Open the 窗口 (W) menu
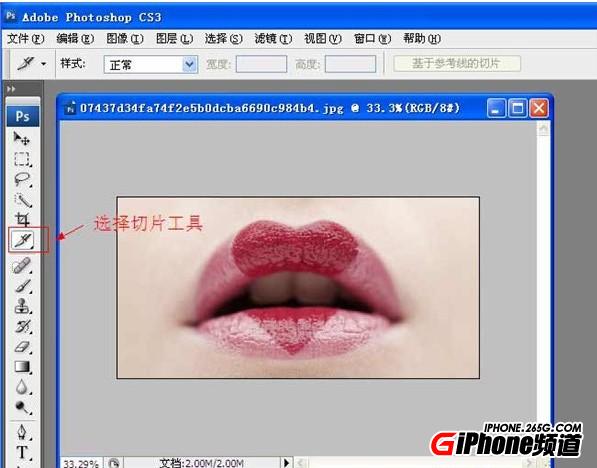 click(x=372, y=38)
